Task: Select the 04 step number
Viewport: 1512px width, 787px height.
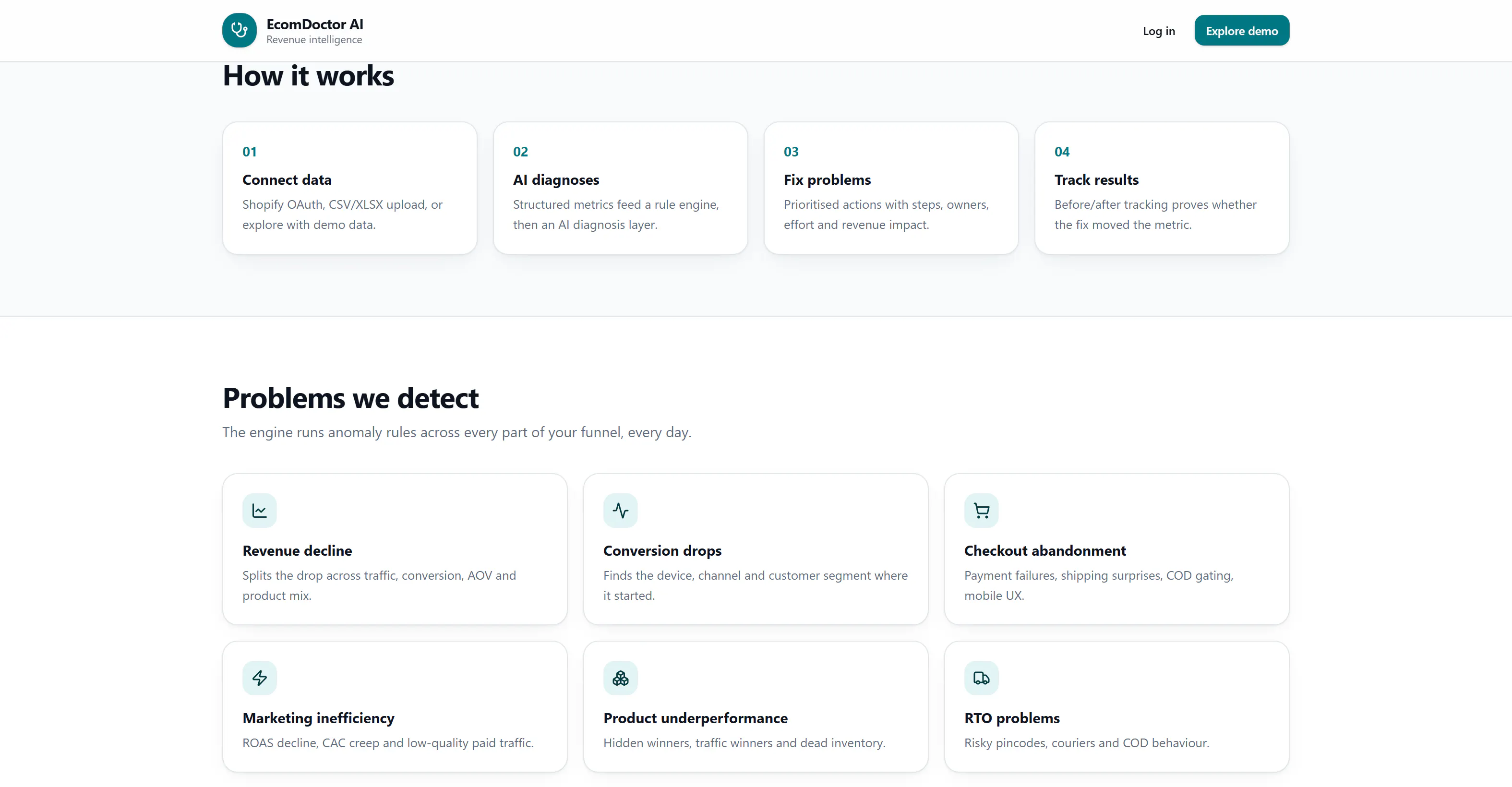Action: pyautogui.click(x=1062, y=152)
